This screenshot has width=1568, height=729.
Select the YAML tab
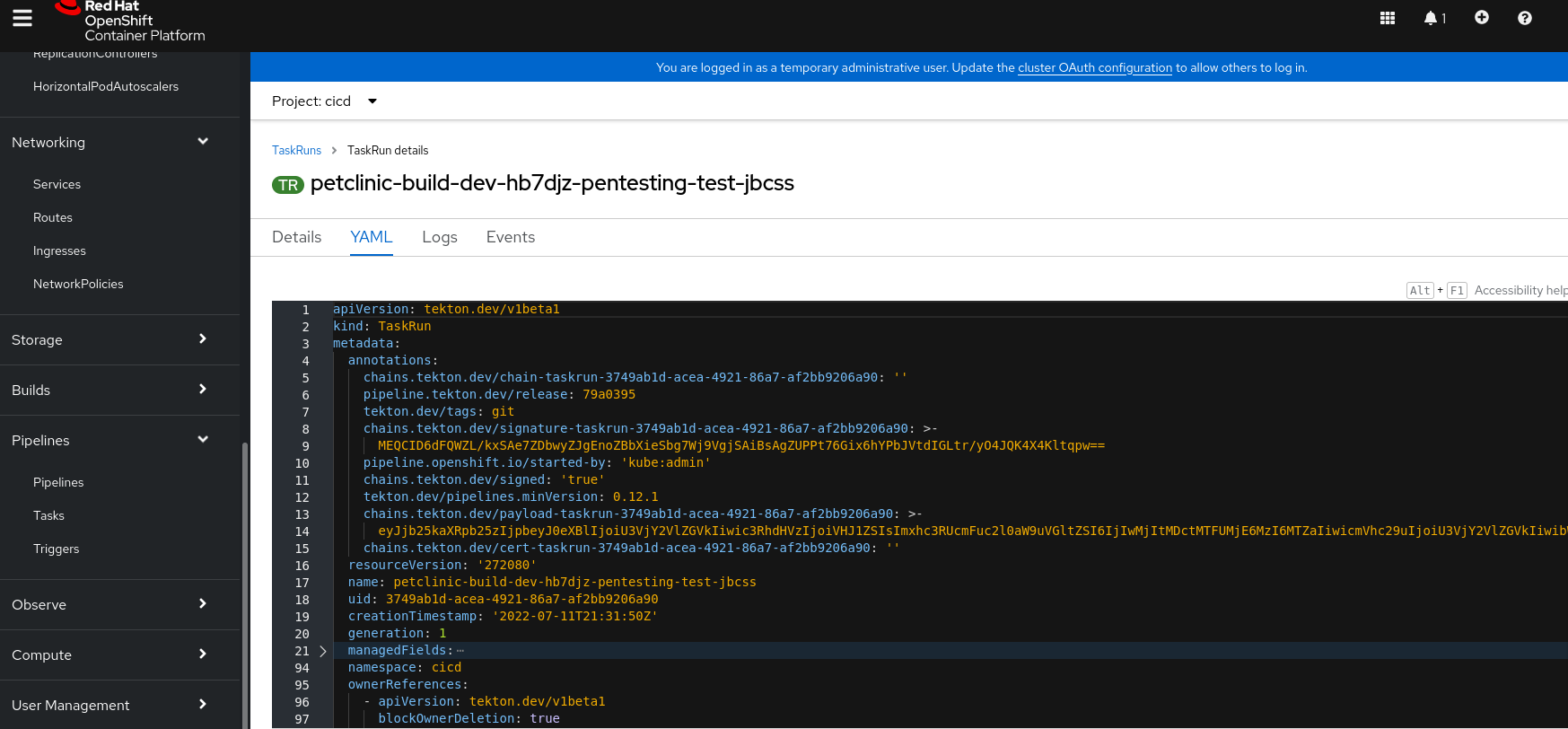372,237
